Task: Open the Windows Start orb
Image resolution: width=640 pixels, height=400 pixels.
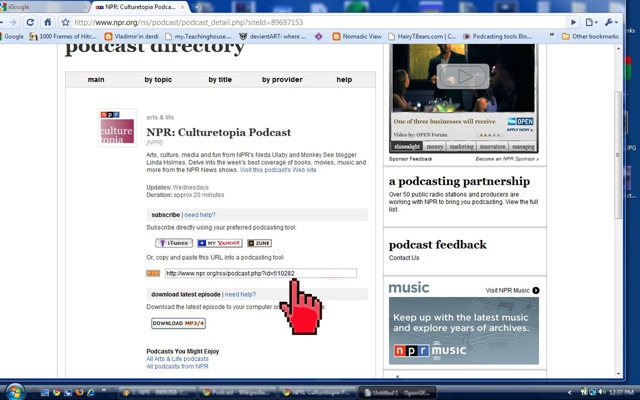Action: 15,392
